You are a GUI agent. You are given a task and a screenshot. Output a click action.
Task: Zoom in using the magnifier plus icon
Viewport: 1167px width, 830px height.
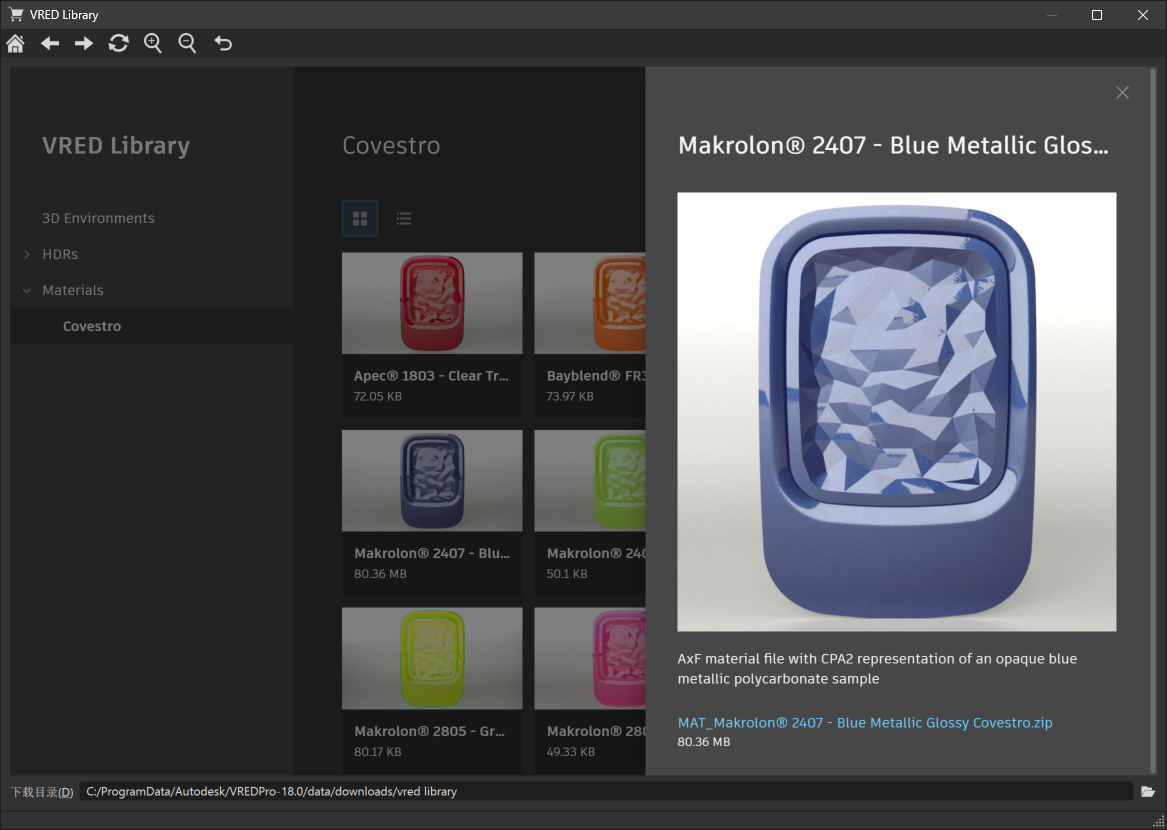click(153, 43)
